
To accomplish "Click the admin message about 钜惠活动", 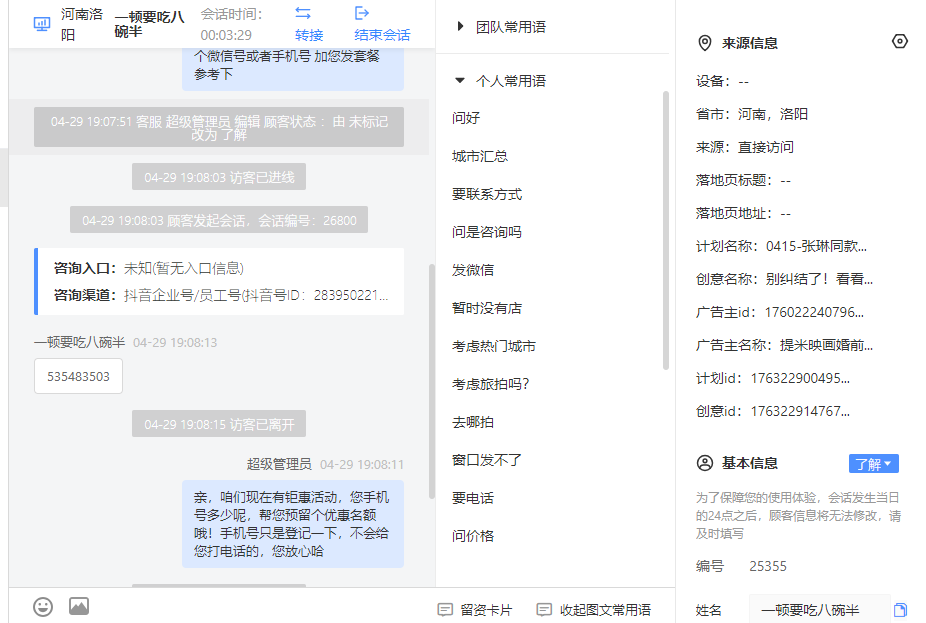I will pos(293,524).
